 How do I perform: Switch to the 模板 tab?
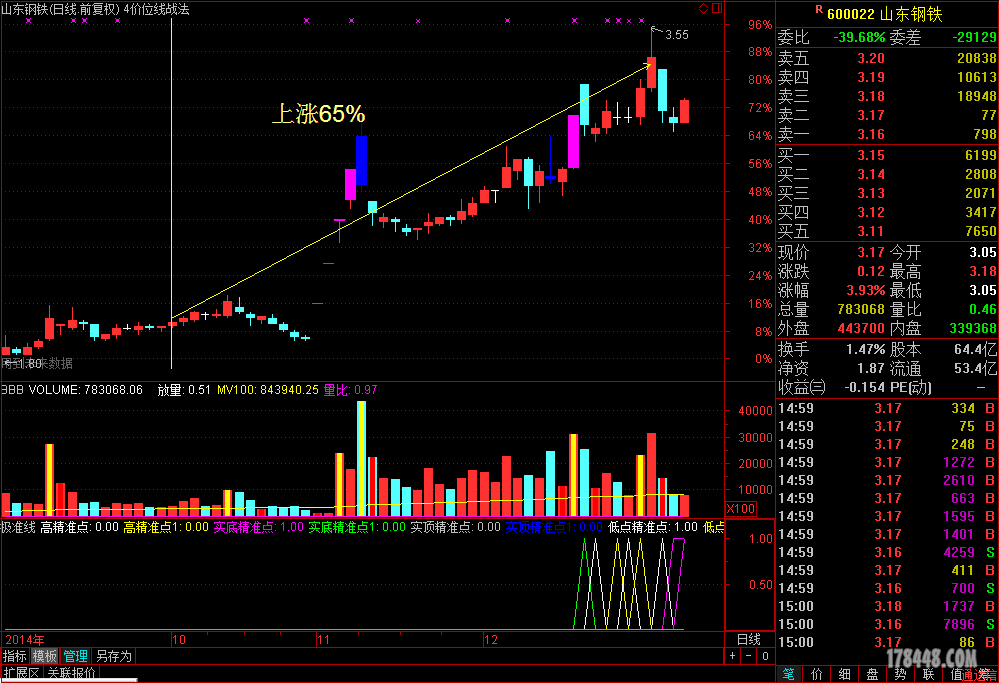point(45,656)
